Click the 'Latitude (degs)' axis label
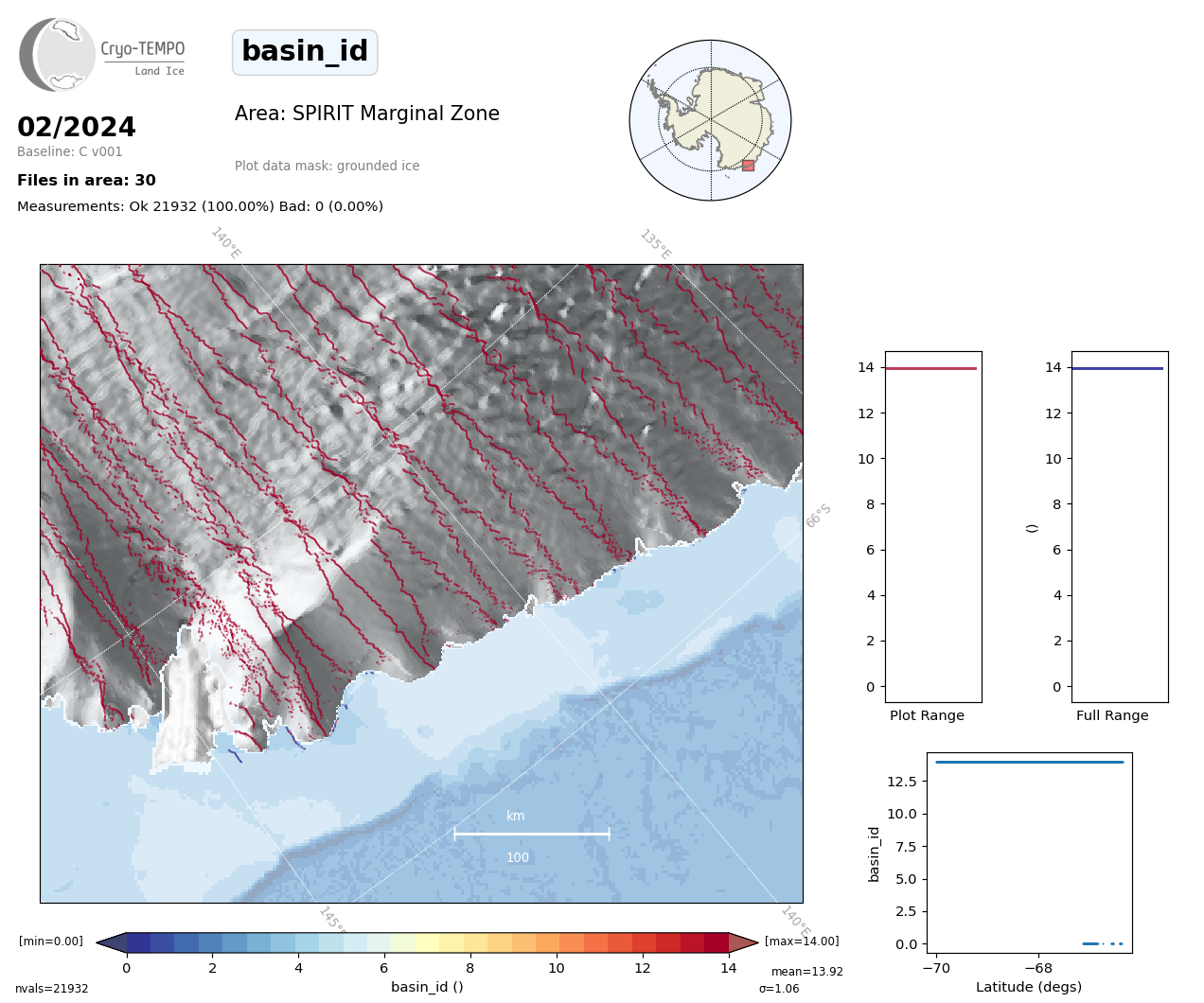The width and height of the screenshot is (1204, 1003). [x=1029, y=987]
